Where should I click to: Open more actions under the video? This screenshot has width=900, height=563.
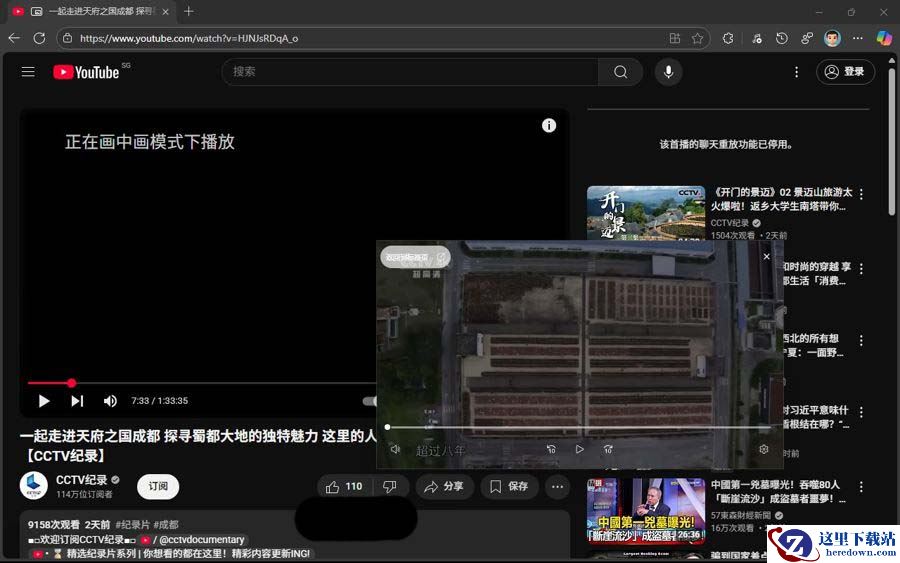(557, 487)
